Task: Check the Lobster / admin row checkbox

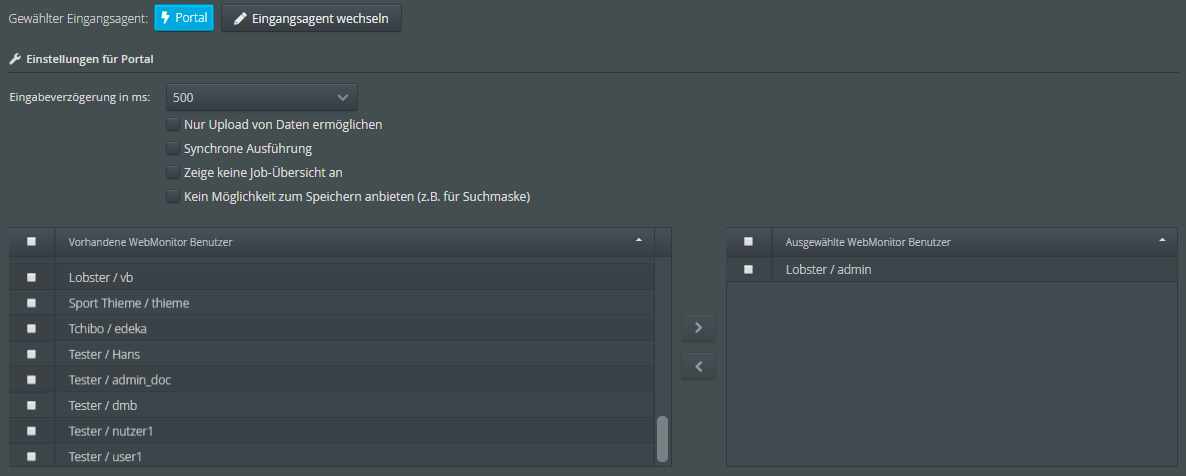Action: pyautogui.click(x=748, y=269)
